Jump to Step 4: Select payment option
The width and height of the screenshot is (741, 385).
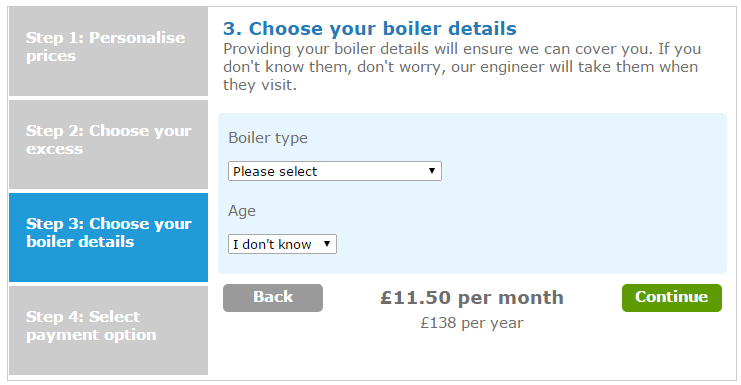[108, 330]
